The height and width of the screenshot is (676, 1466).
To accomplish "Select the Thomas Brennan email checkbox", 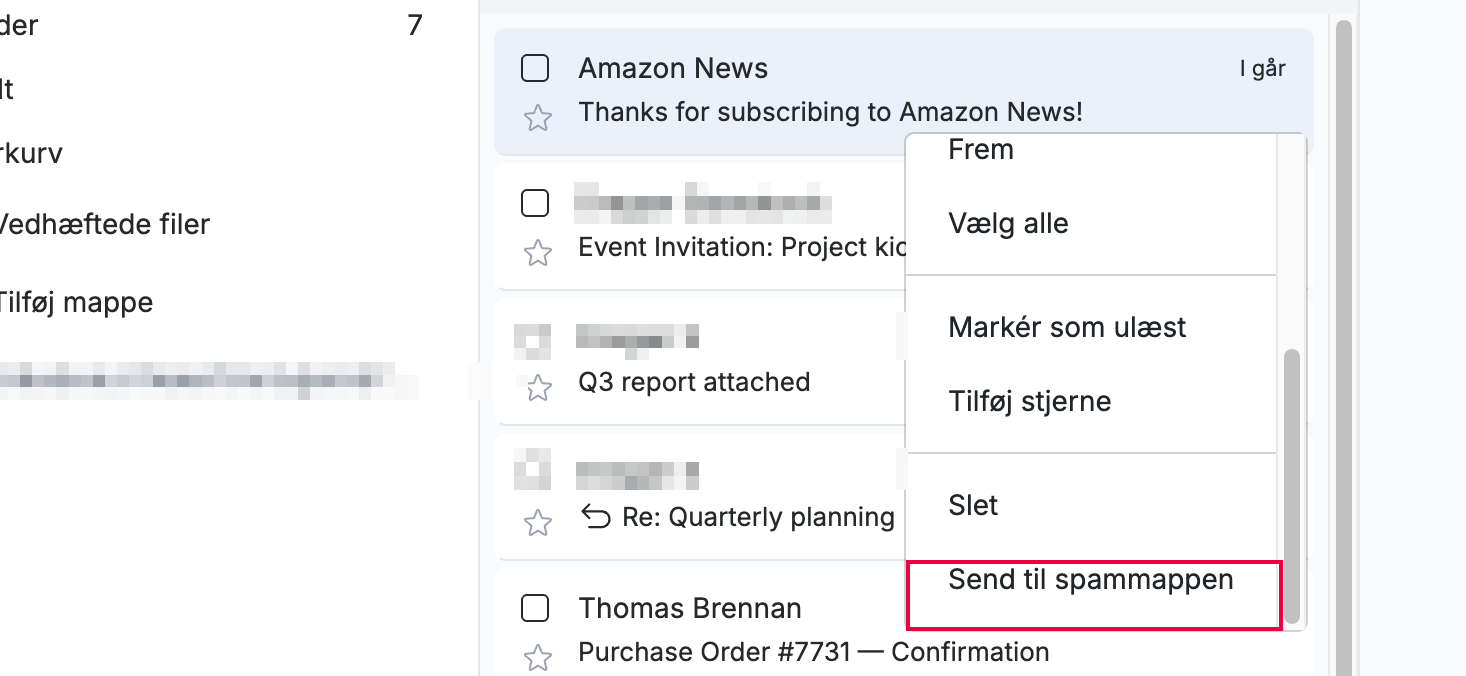I will click(x=535, y=607).
